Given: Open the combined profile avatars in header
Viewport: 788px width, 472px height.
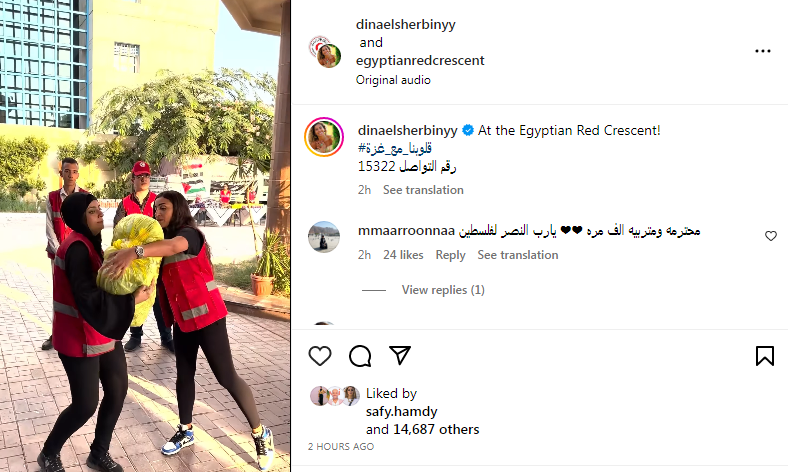Looking at the screenshot, I should coord(325,51).
